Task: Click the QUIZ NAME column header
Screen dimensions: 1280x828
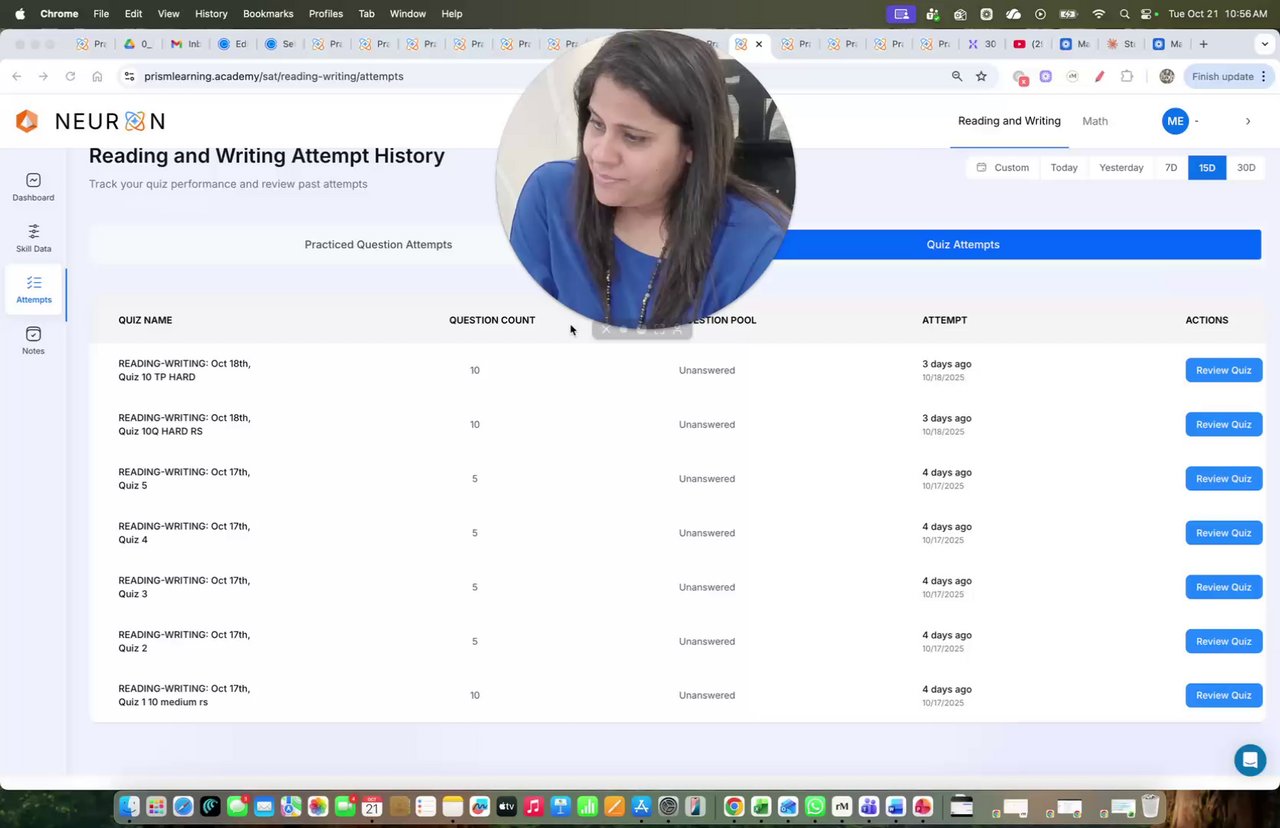Action: click(145, 320)
